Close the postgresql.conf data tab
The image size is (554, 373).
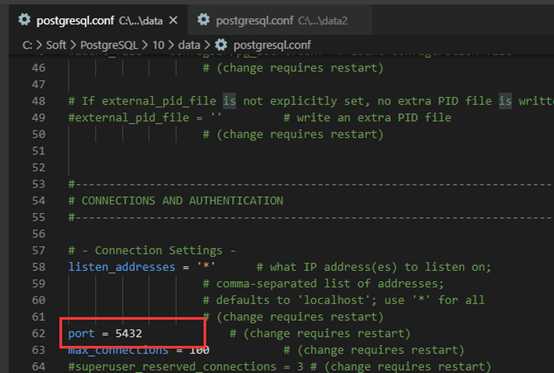coord(173,20)
